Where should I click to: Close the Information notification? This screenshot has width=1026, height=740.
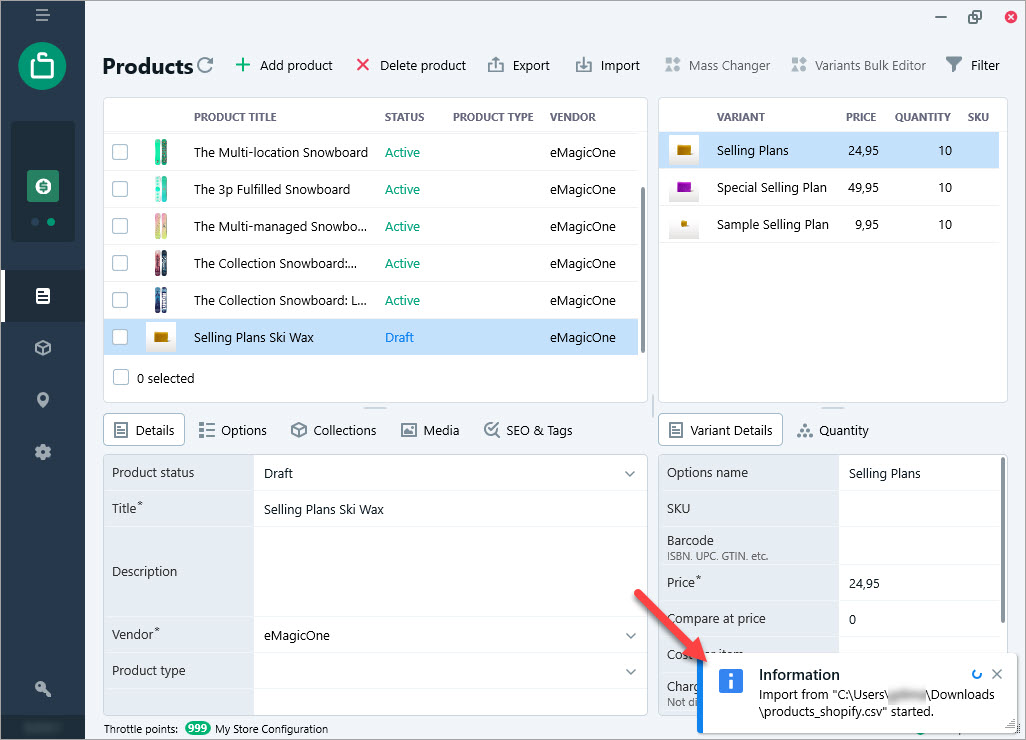997,674
